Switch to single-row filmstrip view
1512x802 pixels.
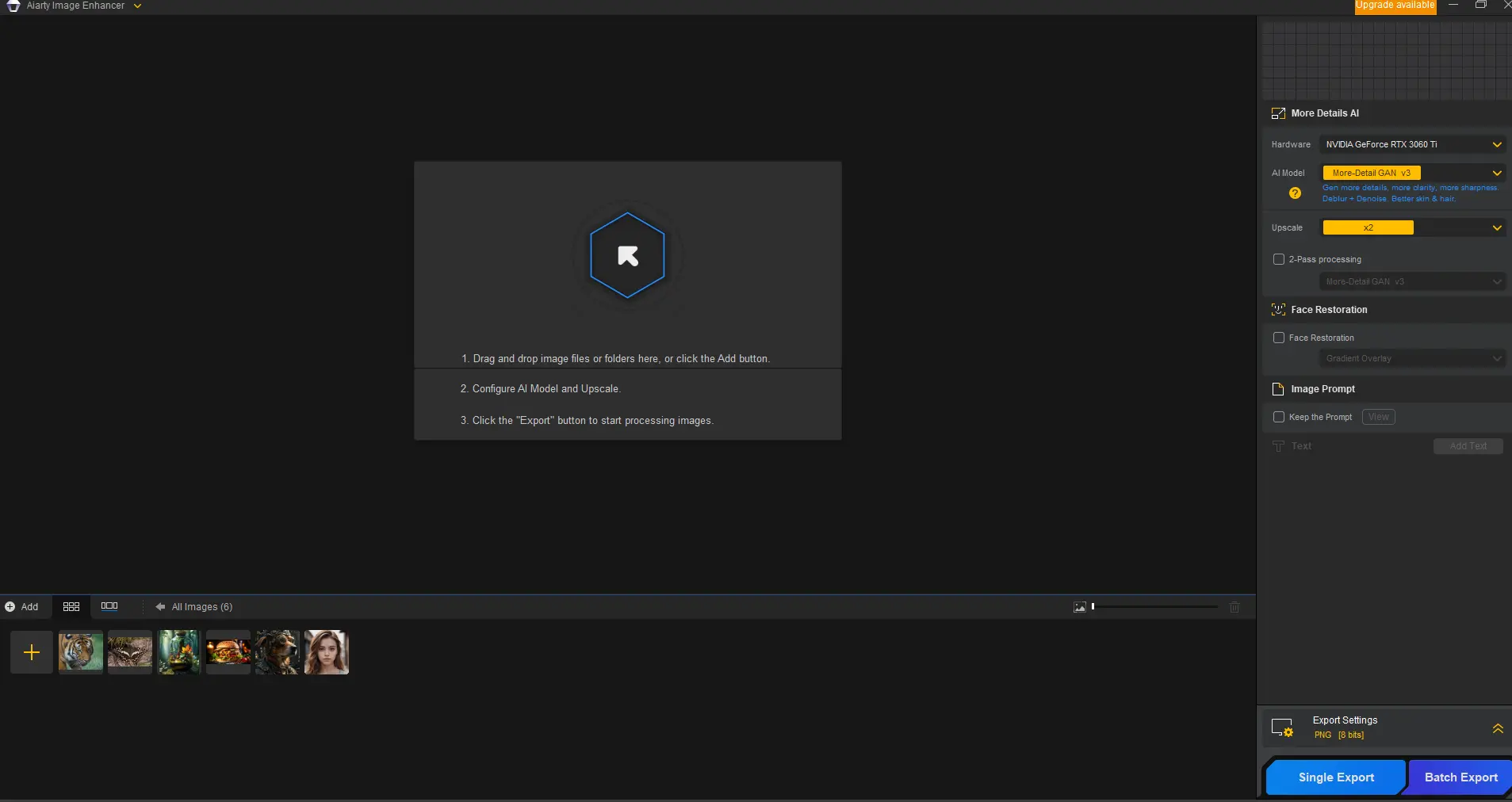pos(109,606)
